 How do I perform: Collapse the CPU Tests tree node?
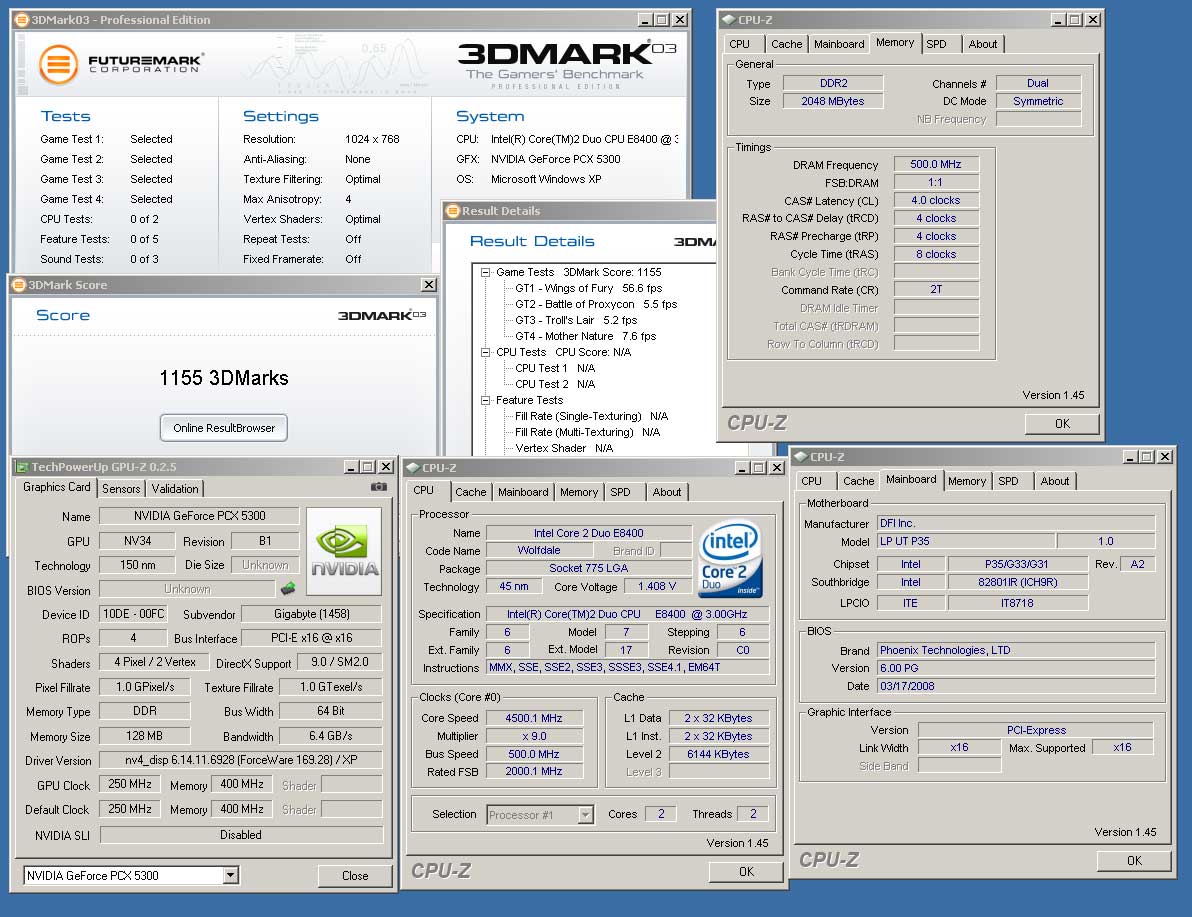(x=485, y=352)
